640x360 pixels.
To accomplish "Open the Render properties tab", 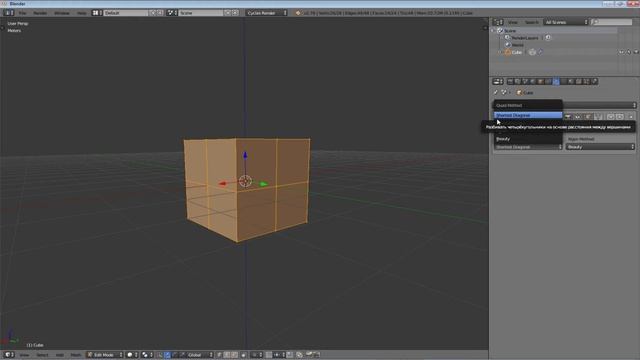I will (x=510, y=82).
